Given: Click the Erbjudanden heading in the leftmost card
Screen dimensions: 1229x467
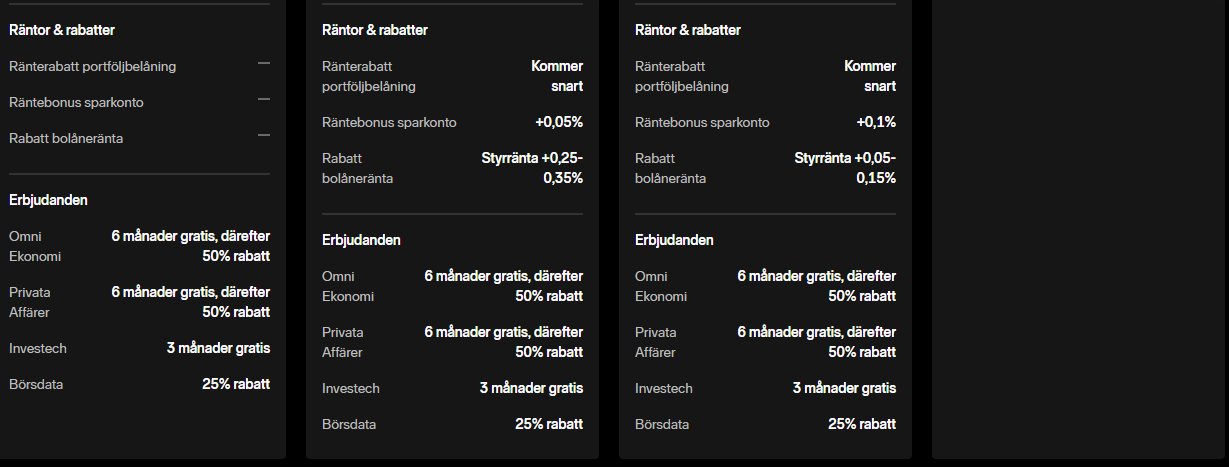Looking at the screenshot, I should (48, 200).
